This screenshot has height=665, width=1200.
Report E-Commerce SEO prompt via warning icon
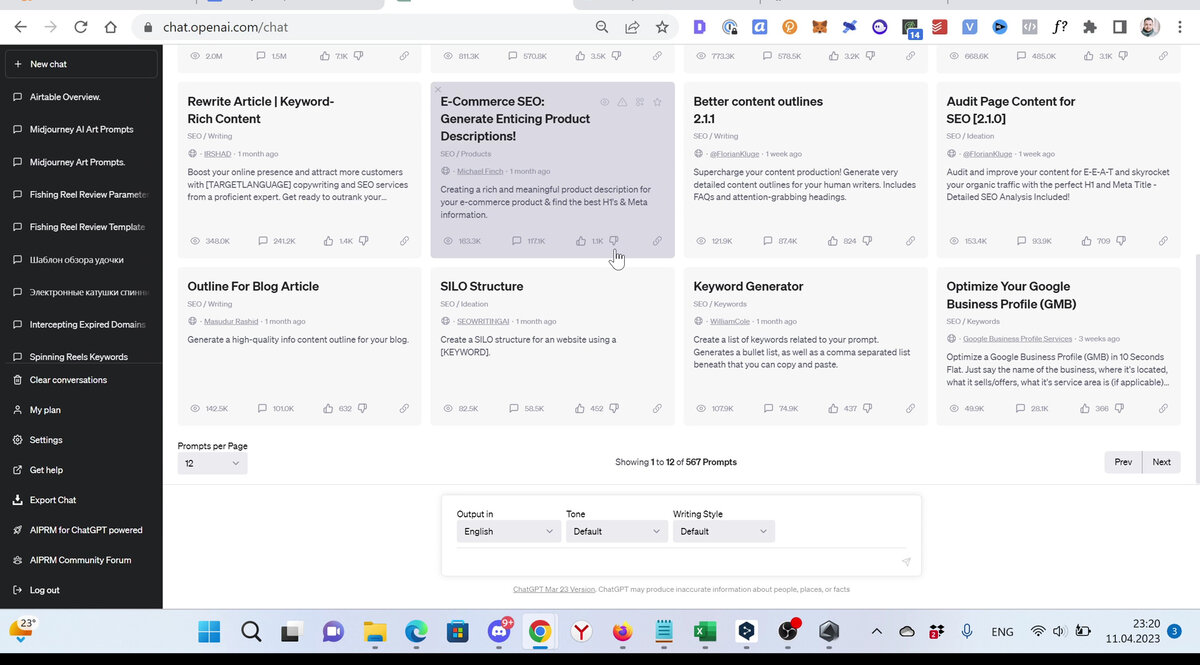[622, 102]
